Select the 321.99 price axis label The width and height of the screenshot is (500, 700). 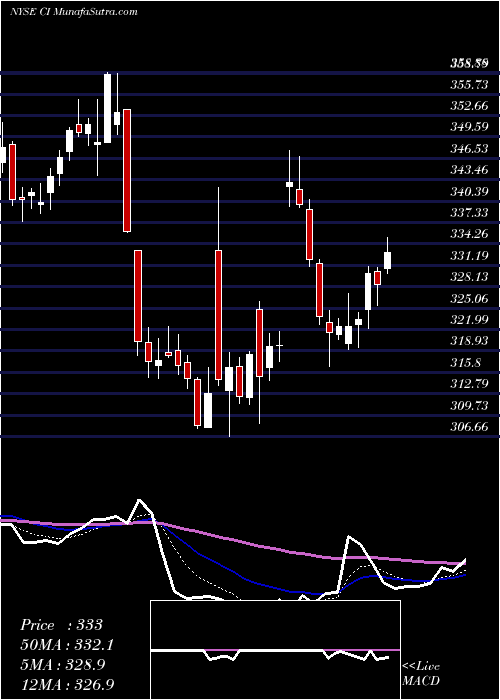[x=469, y=320]
